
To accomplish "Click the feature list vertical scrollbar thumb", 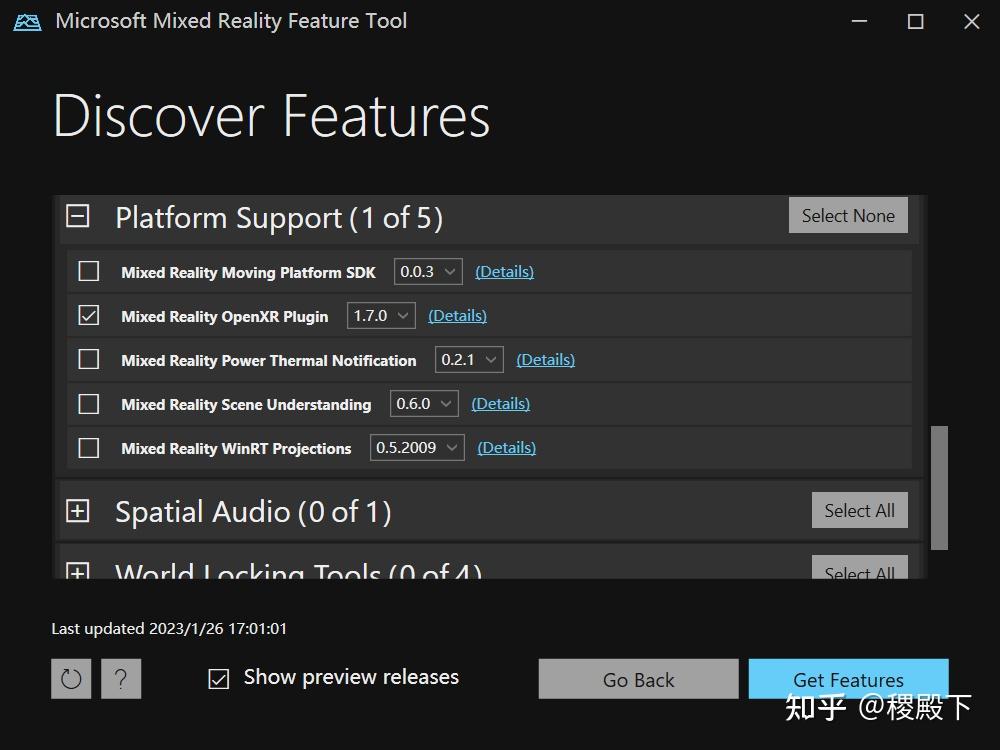I will point(939,487).
